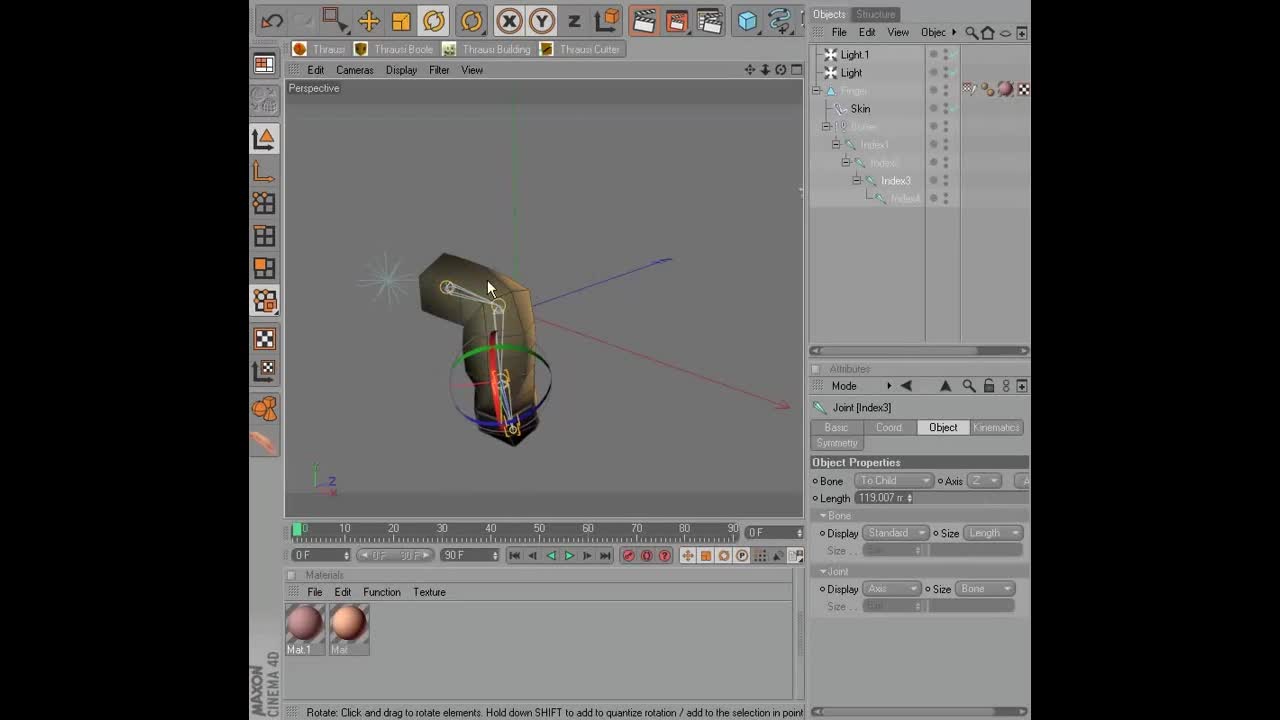Screen dimensions: 1280x720
Task: Render the active view clapperboard icon
Action: click(x=644, y=21)
